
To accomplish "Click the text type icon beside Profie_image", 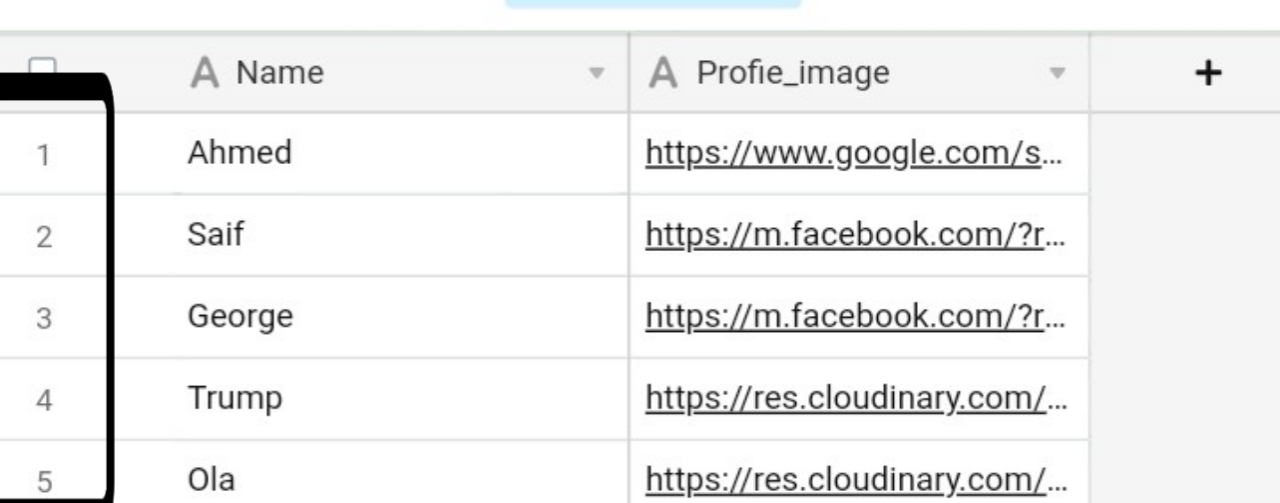I will (x=664, y=73).
